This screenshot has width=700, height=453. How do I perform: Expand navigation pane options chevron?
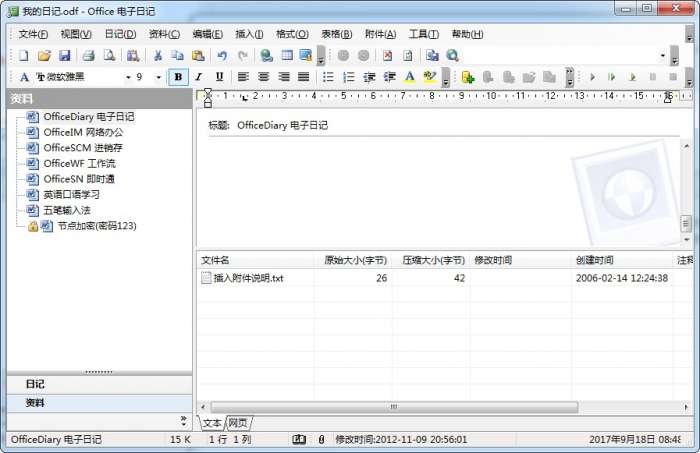click(183, 421)
